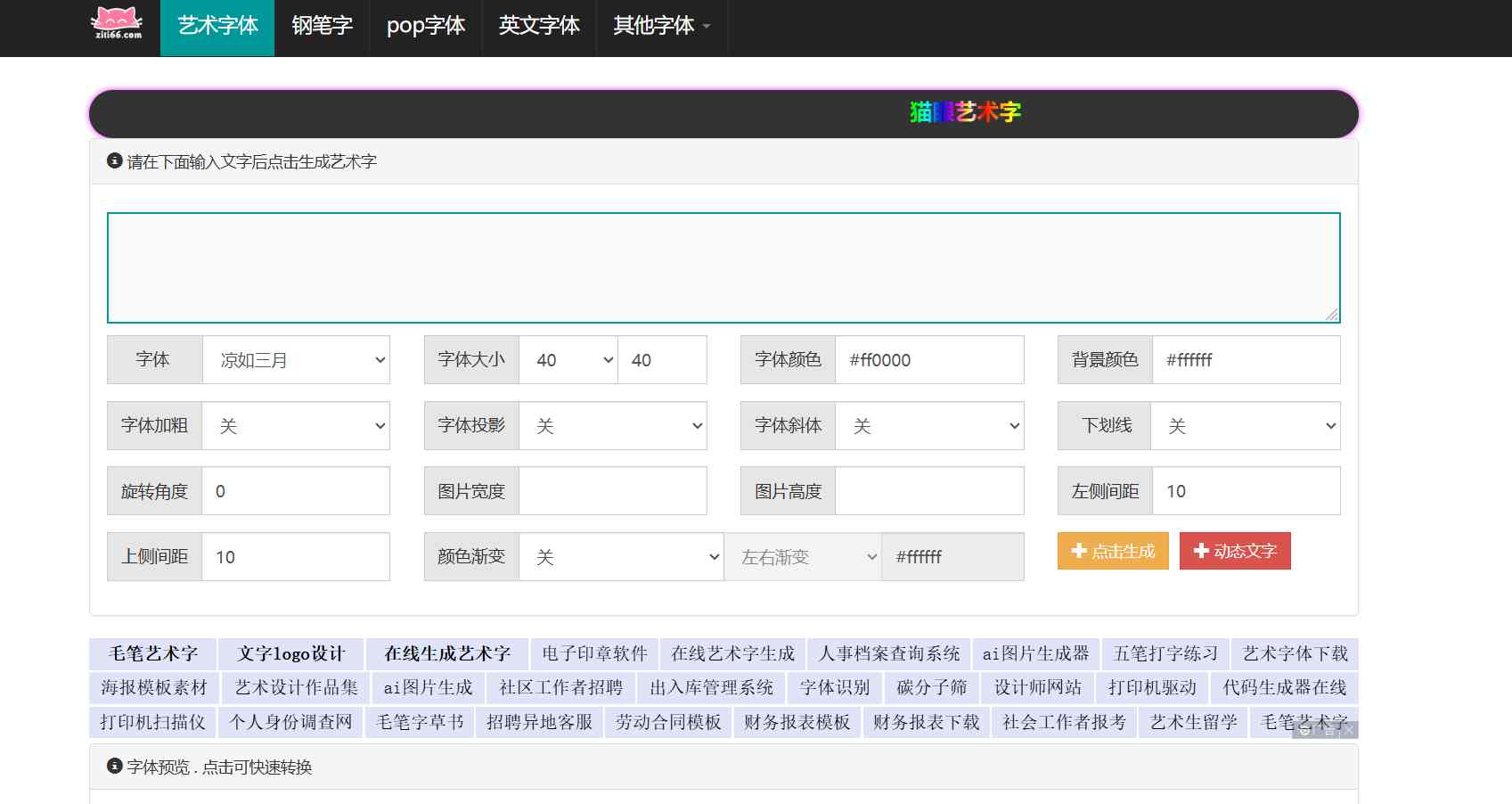Screen dimensions: 1512x804
Task: Turn on the 下划线 underline setting
Action: 1246,425
